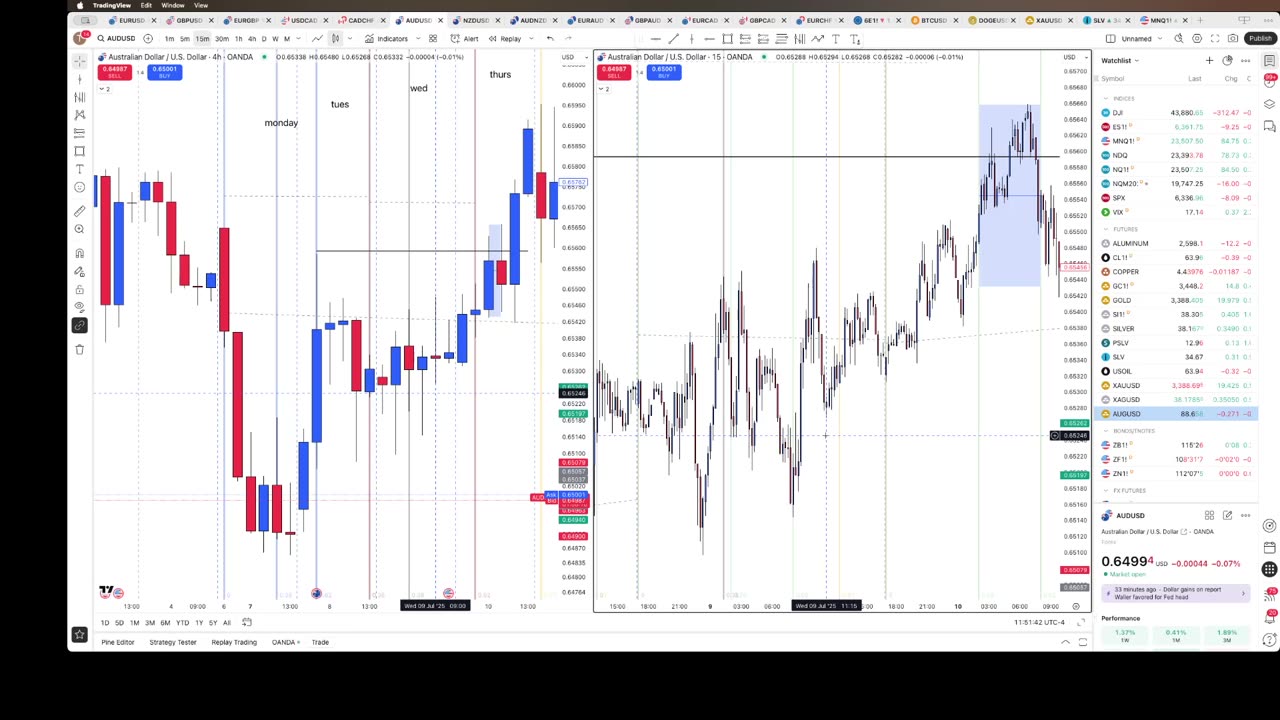
Task: Open the Watchlist dropdown
Action: (1120, 61)
